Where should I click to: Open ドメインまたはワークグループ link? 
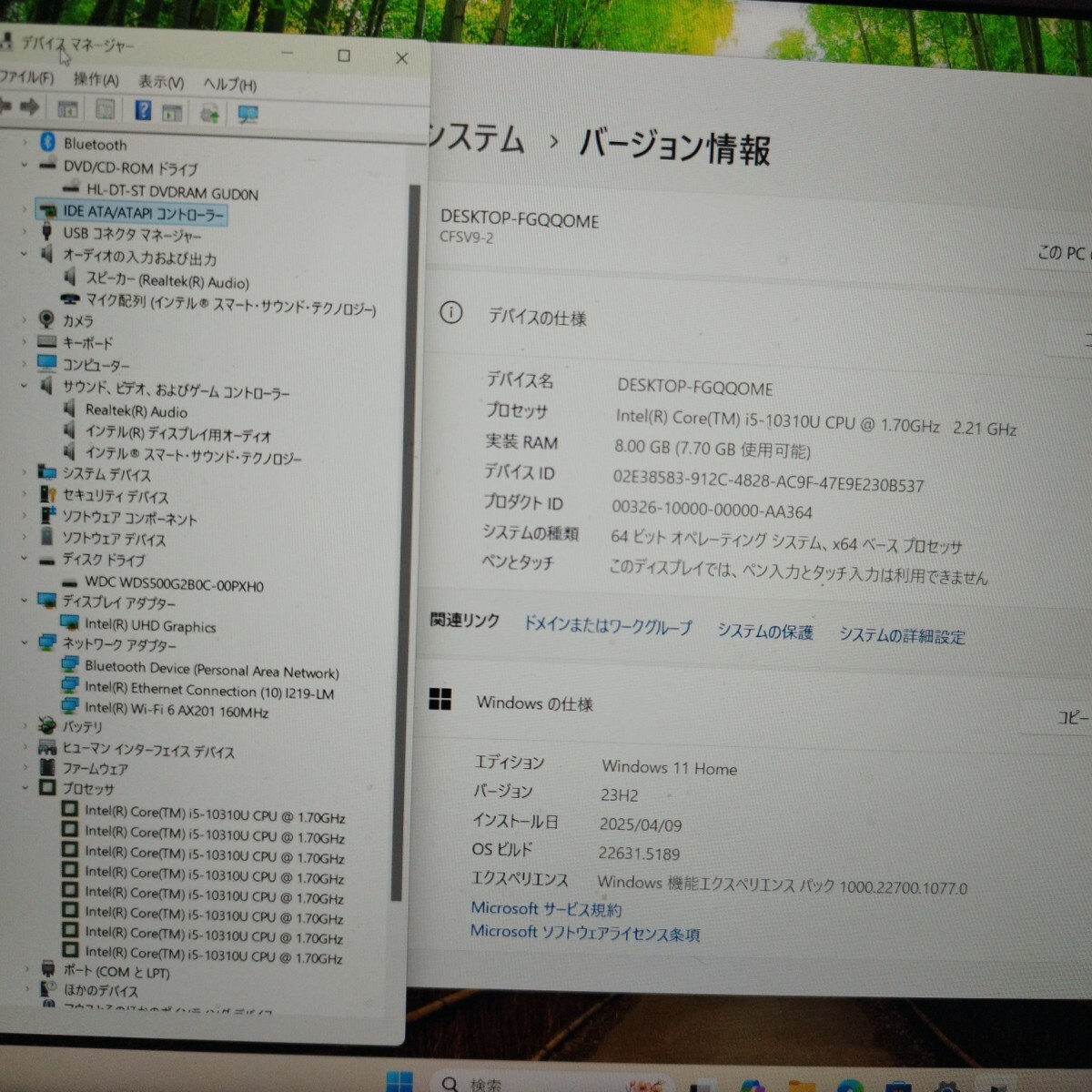pyautogui.click(x=607, y=626)
